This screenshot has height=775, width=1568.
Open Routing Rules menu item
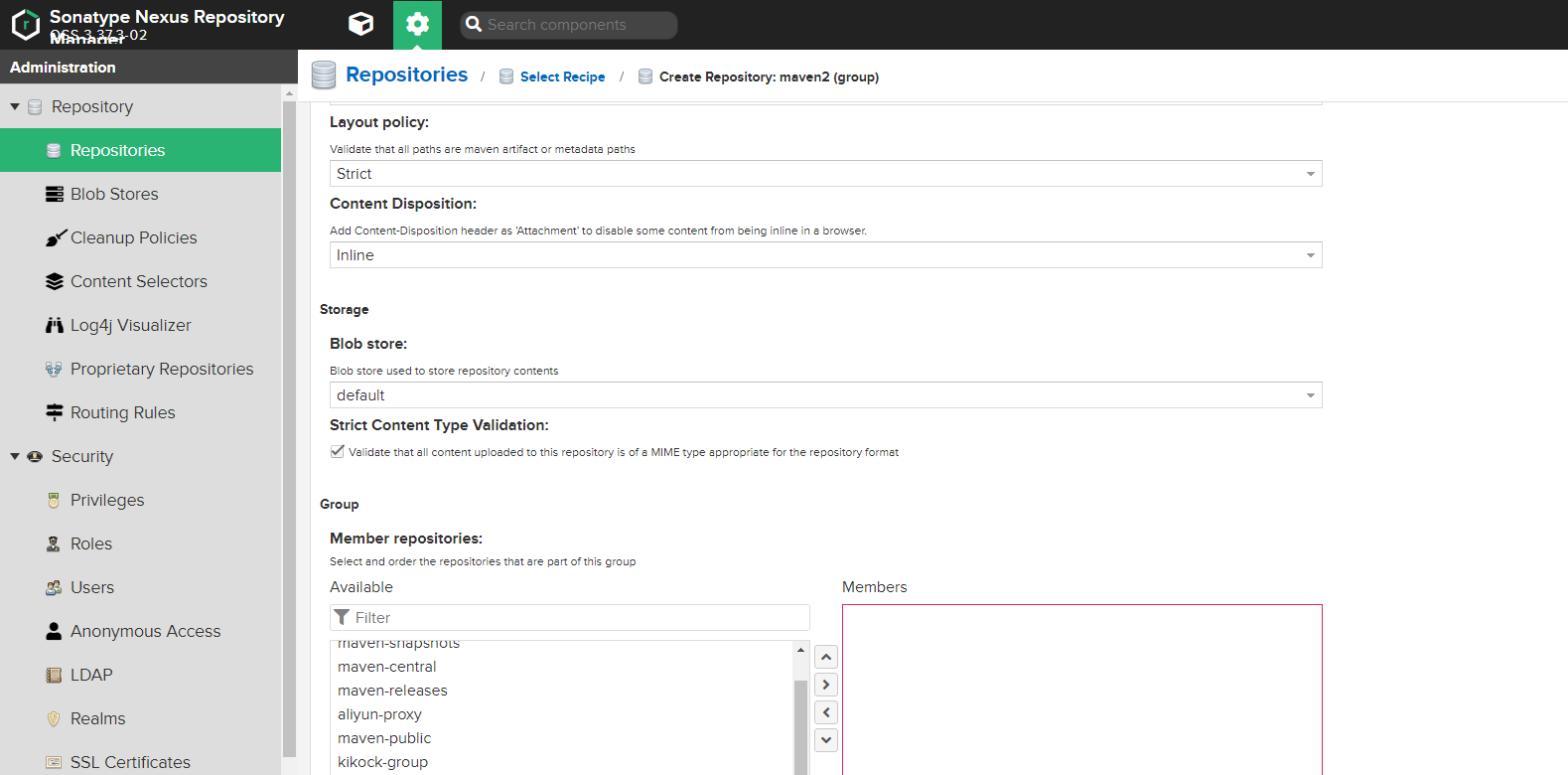point(140,412)
